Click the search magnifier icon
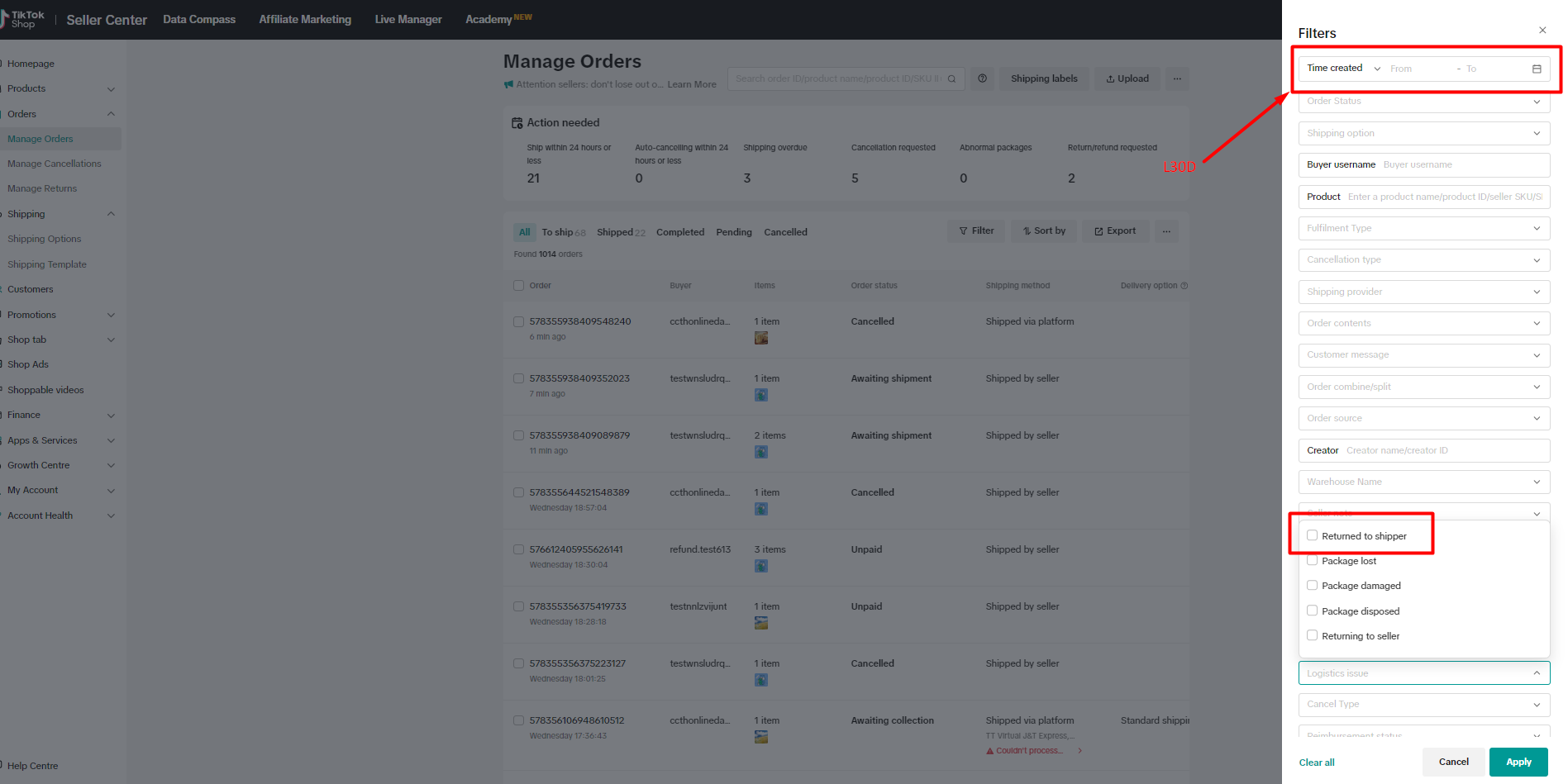 pyautogui.click(x=951, y=79)
